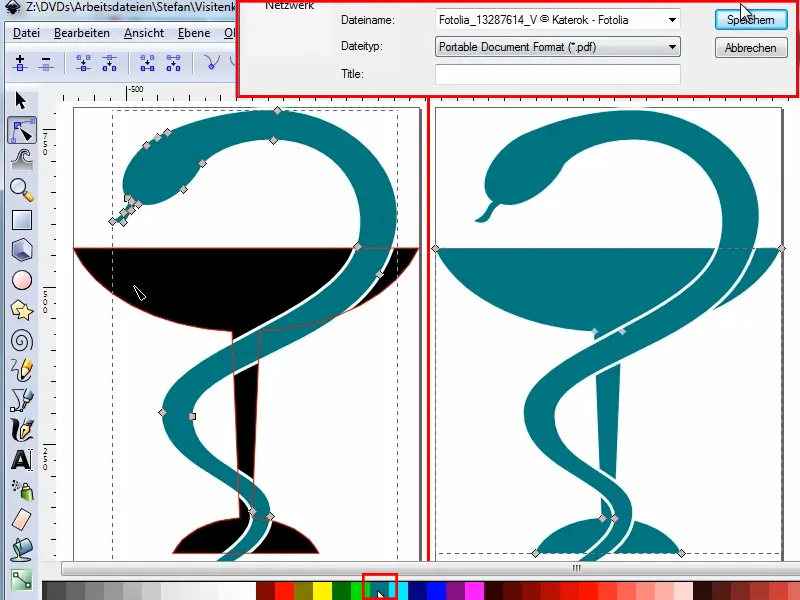Select the Spray tool
This screenshot has width=800, height=600.
[22, 490]
